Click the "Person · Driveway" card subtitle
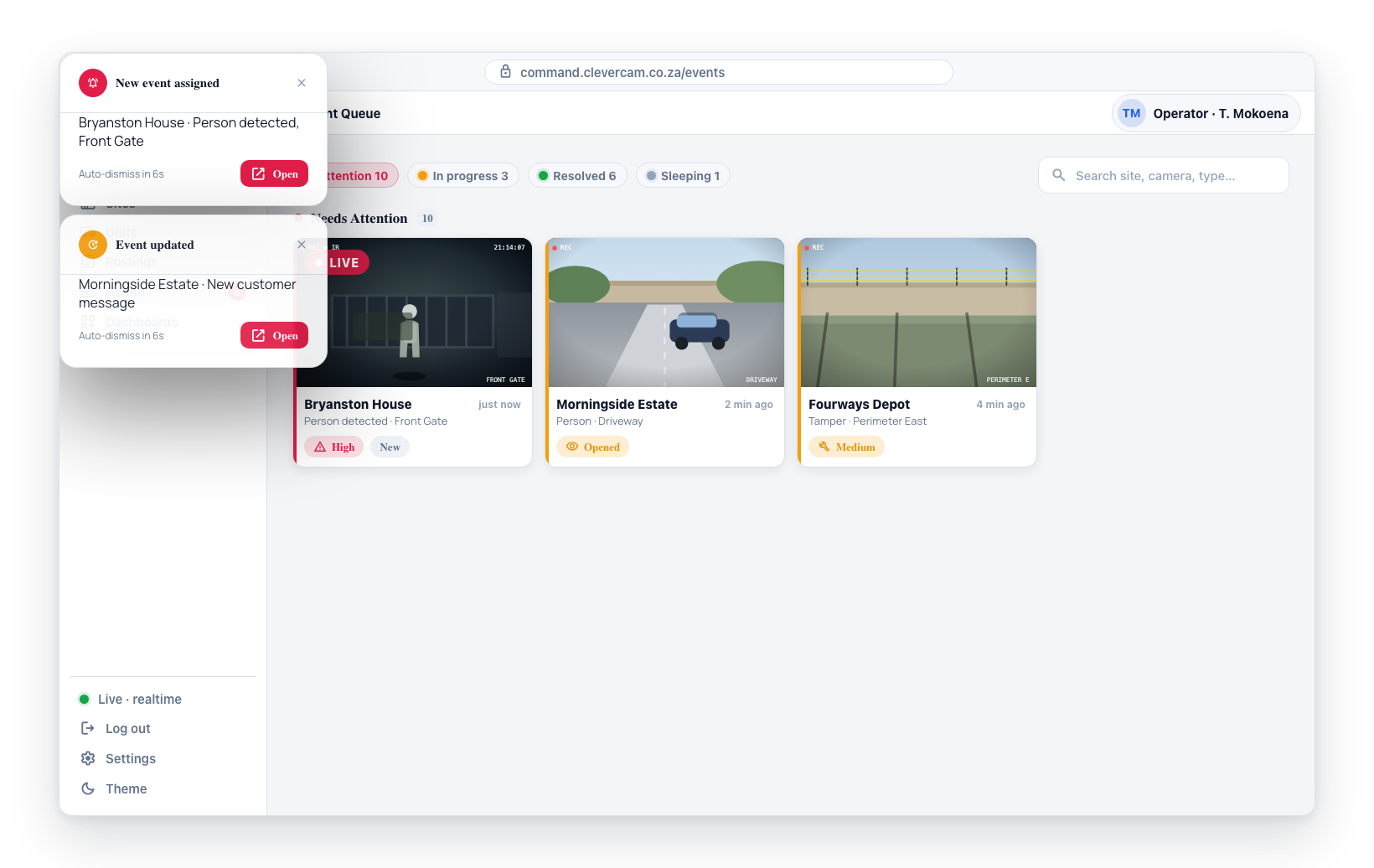Viewport: 1374px width, 868px height. (599, 421)
